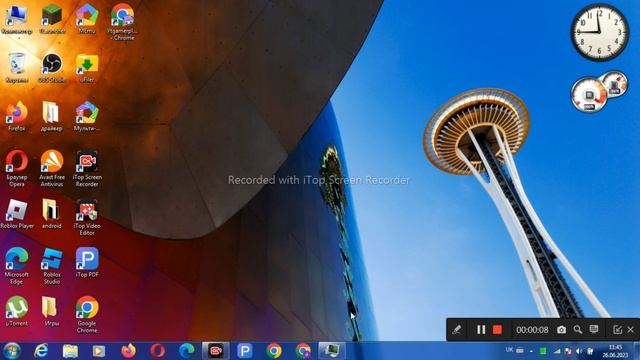Open Chrome profile shortcut in taskbar
This screenshot has width=640, height=360.
click(x=303, y=351)
